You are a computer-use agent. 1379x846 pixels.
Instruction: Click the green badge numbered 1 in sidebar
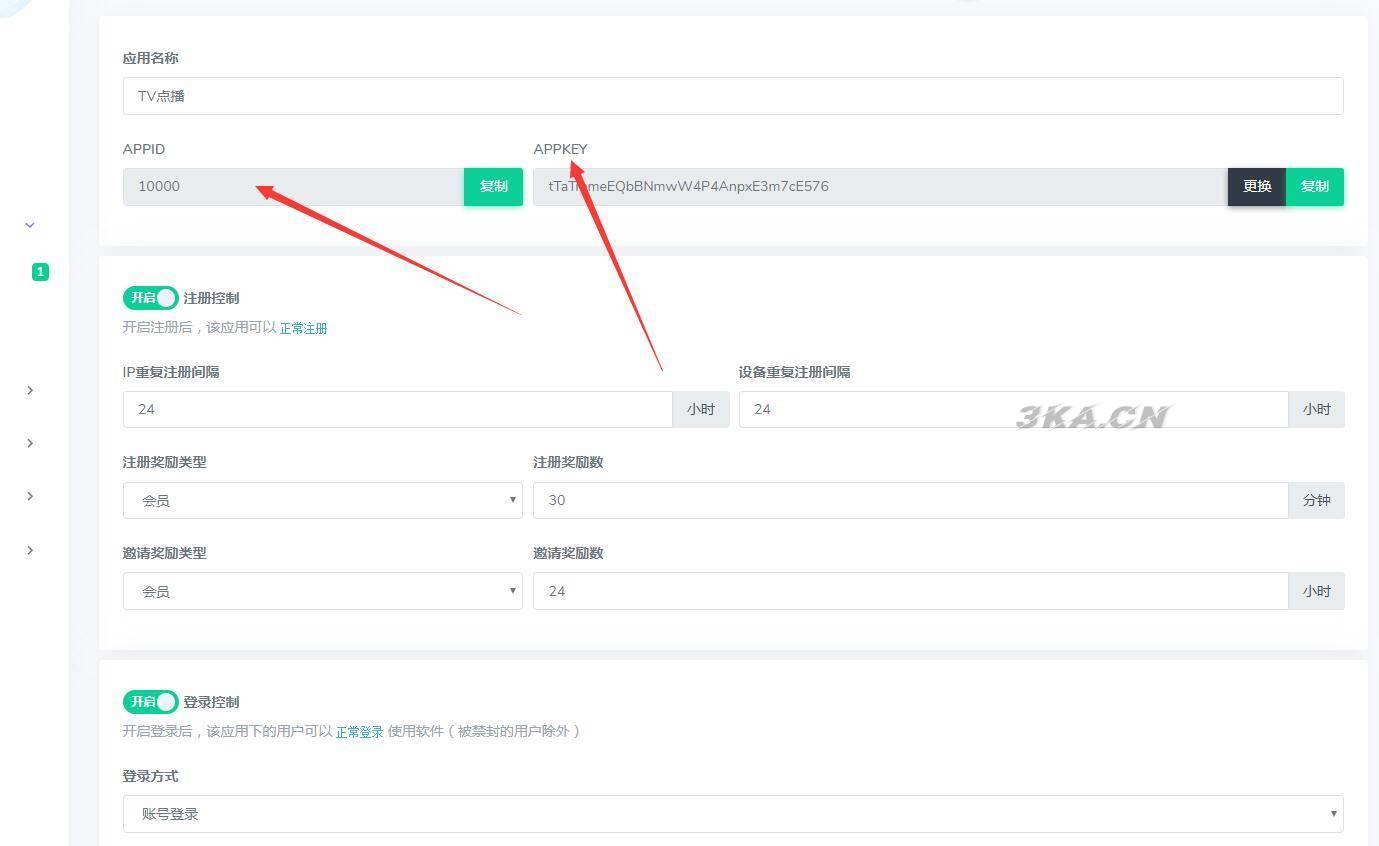(x=40, y=272)
